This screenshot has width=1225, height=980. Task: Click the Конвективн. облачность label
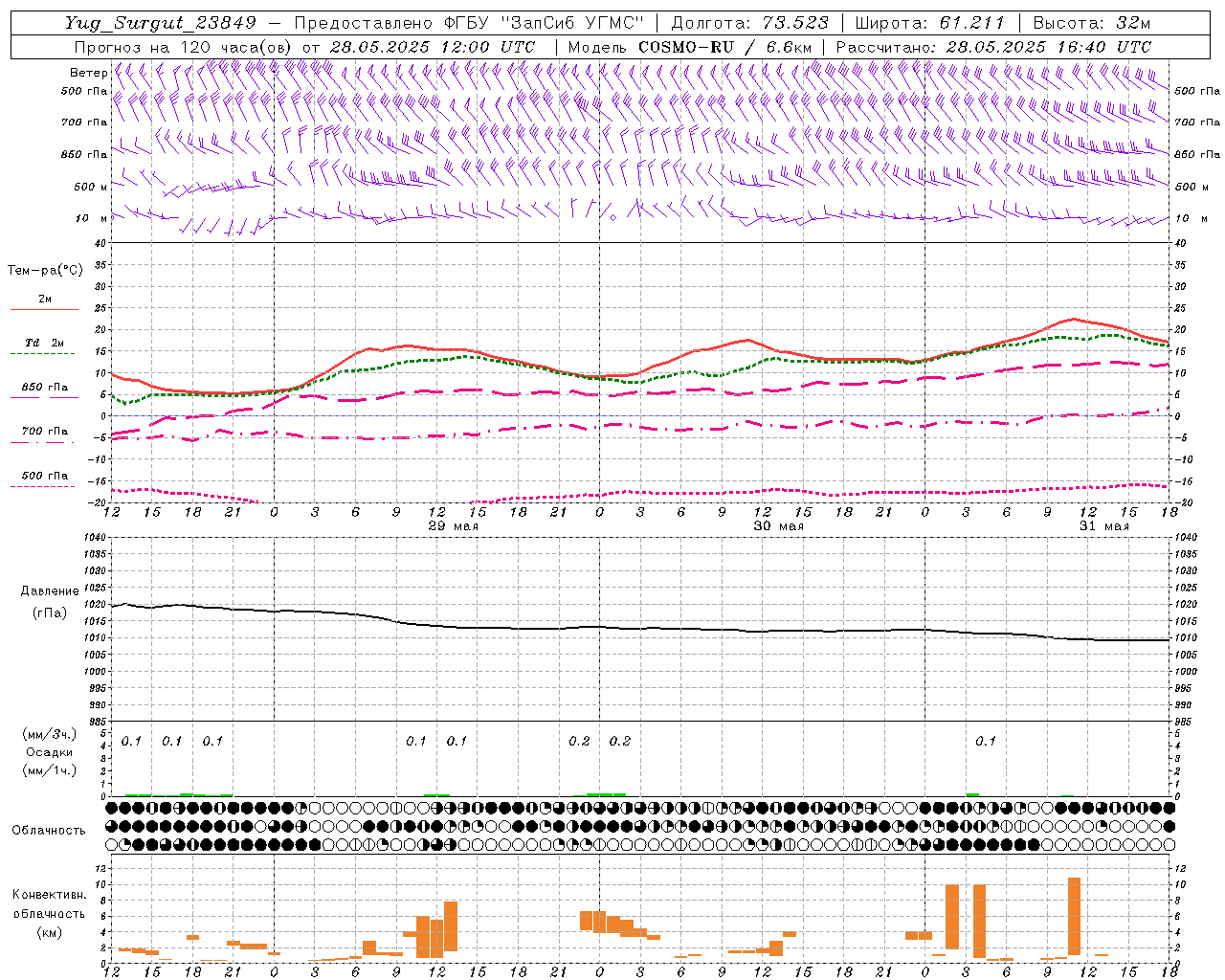pyautogui.click(x=49, y=904)
